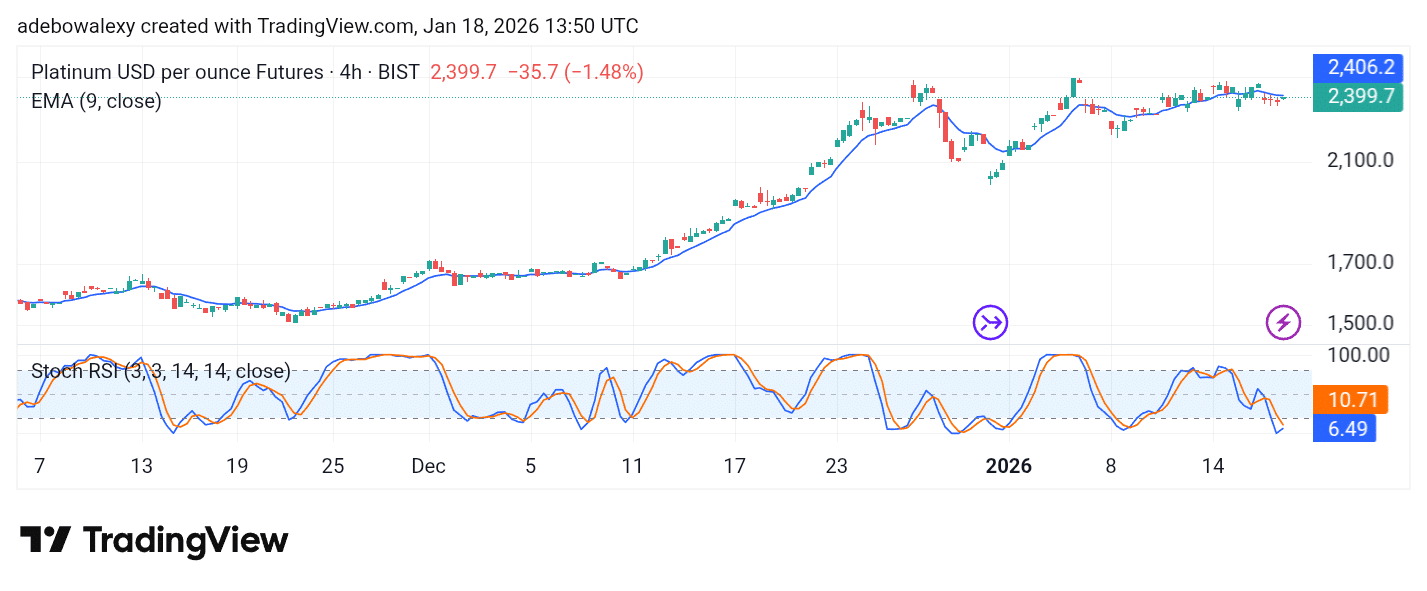Click the purple lightning bolt event marker
1427x591 pixels.
(1283, 322)
